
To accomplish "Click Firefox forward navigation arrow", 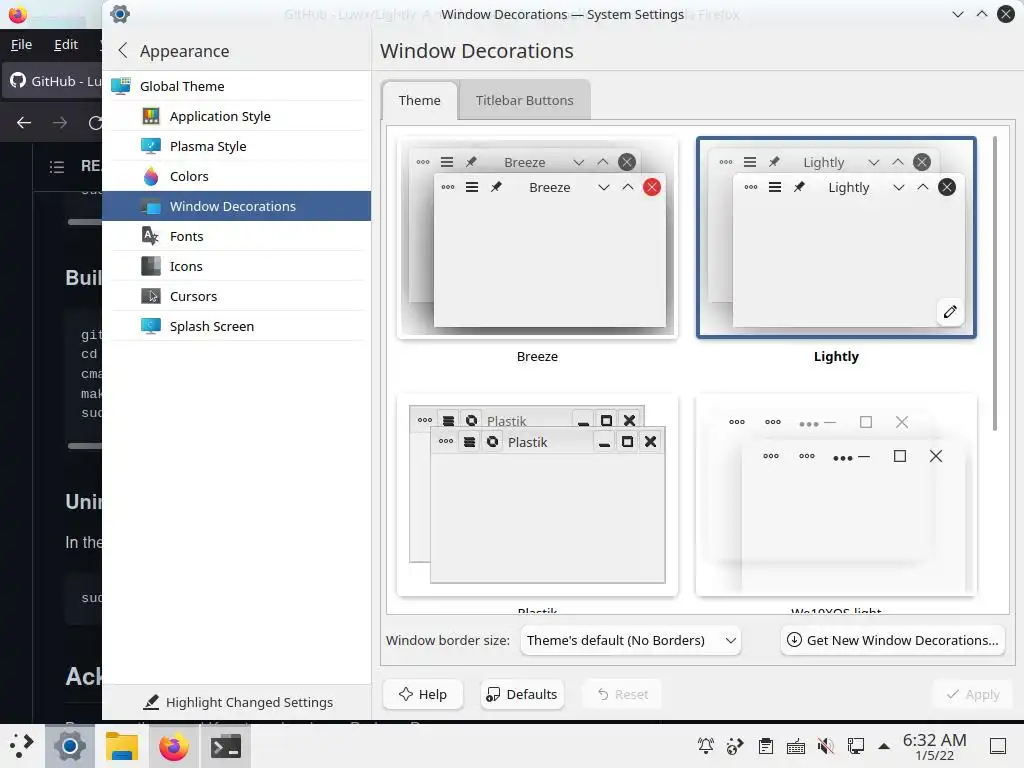I will (x=59, y=123).
